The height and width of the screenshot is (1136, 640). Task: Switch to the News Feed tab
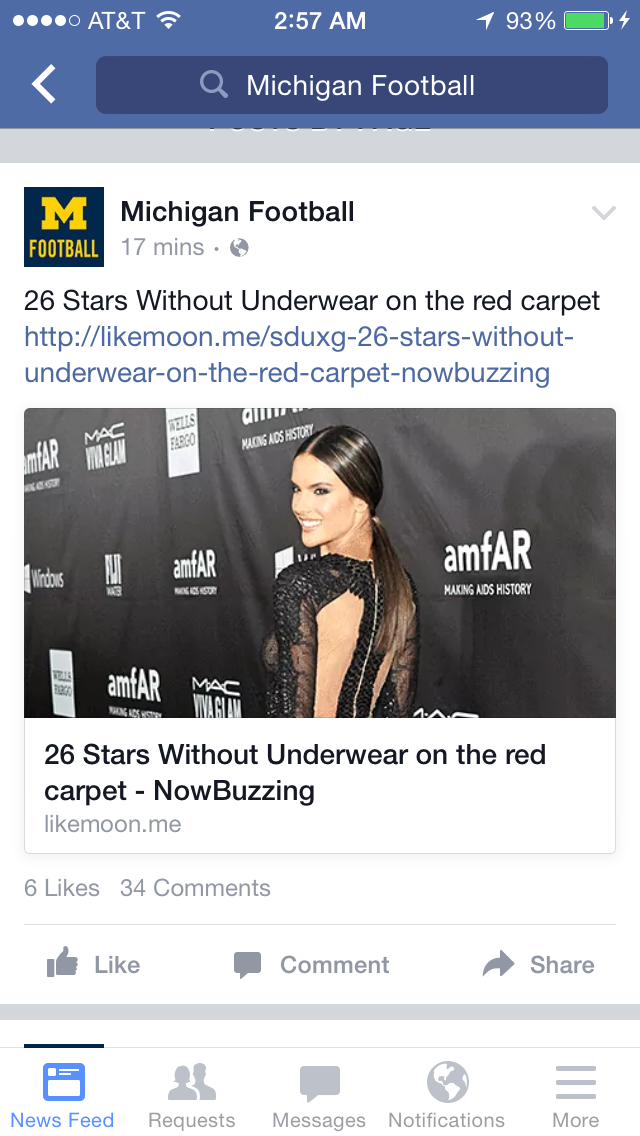[62, 1094]
